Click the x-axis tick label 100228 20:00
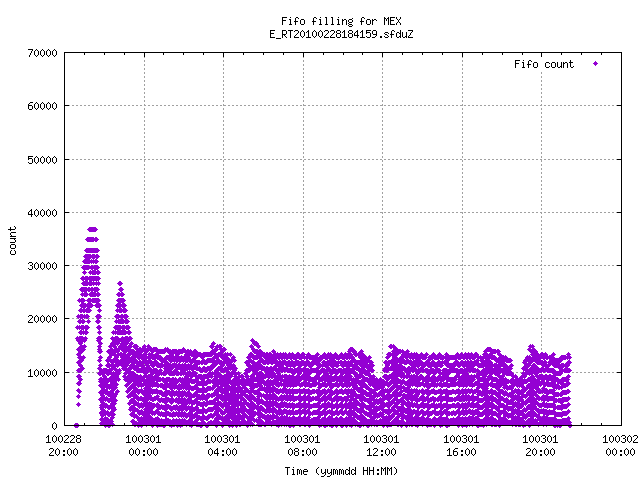 coord(63,446)
